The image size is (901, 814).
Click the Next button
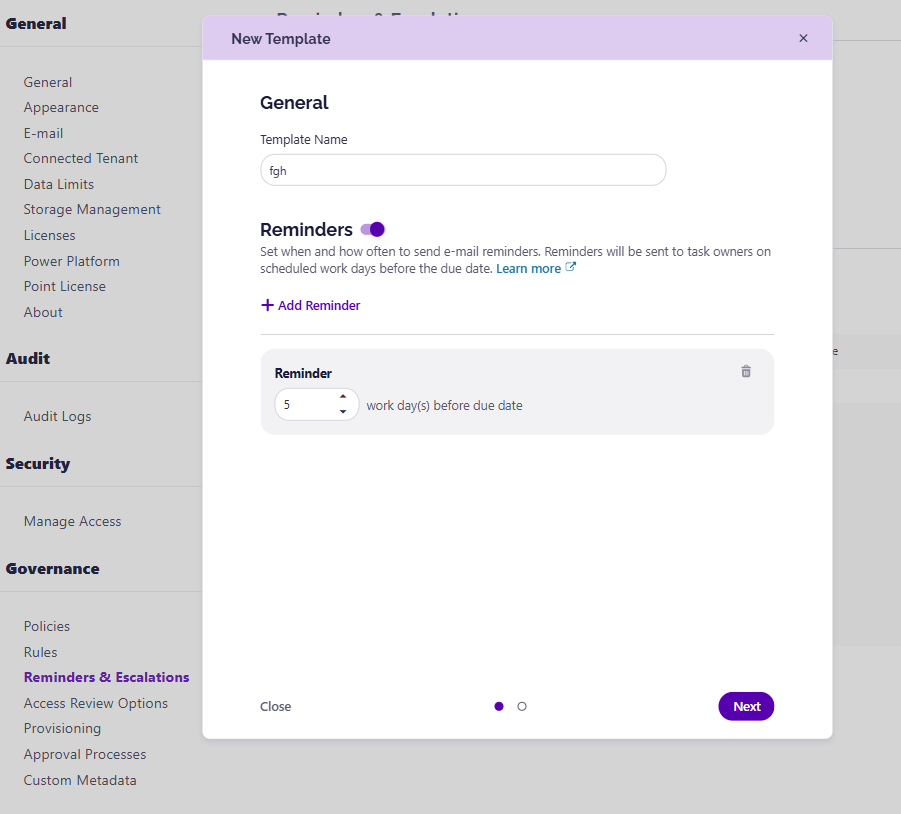tap(746, 706)
